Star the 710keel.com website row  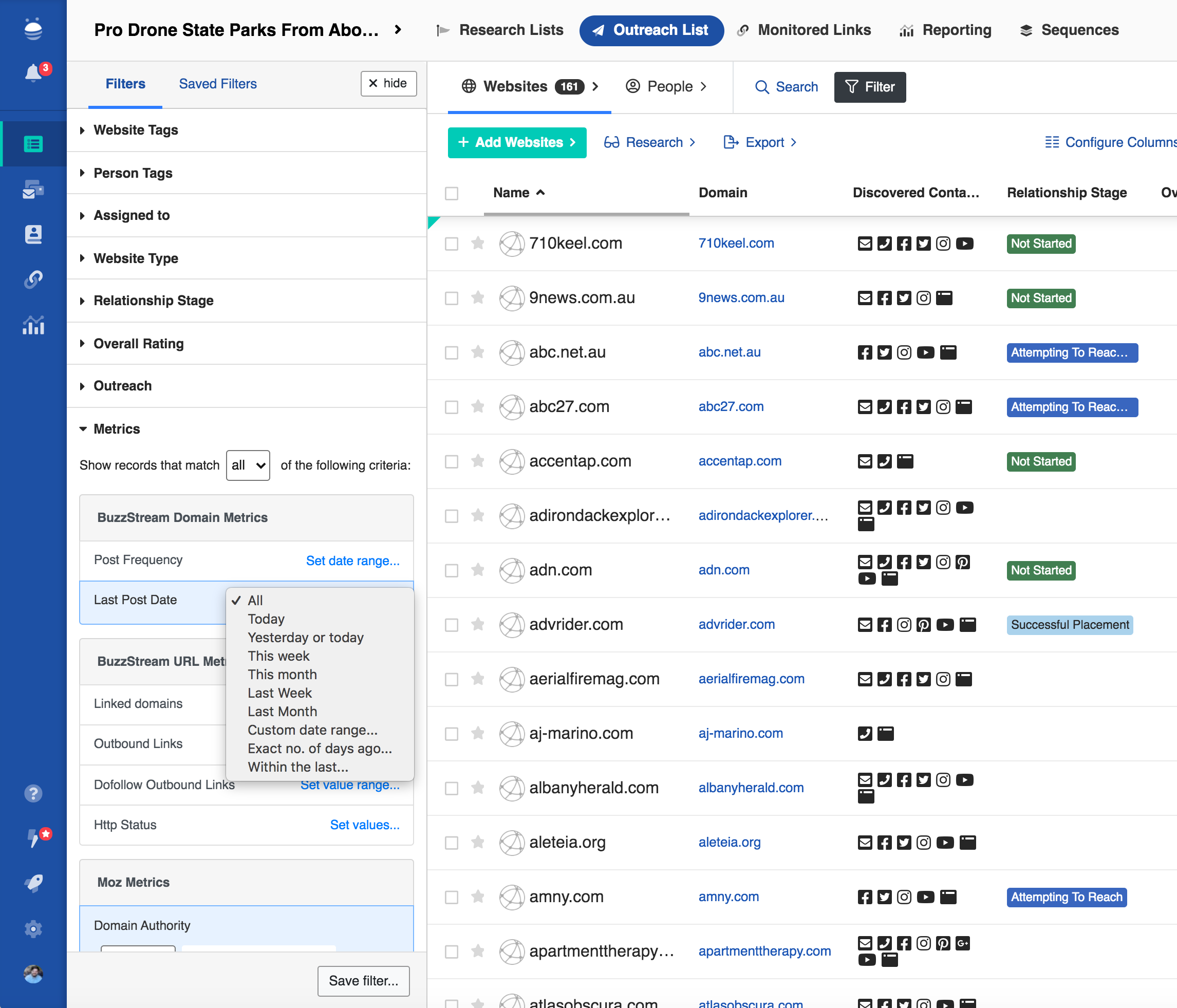pos(478,243)
